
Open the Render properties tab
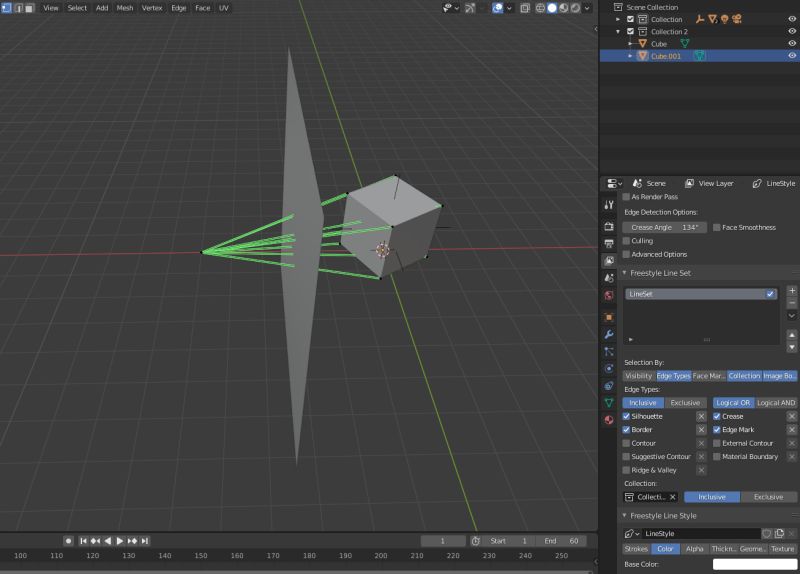pyautogui.click(x=609, y=226)
